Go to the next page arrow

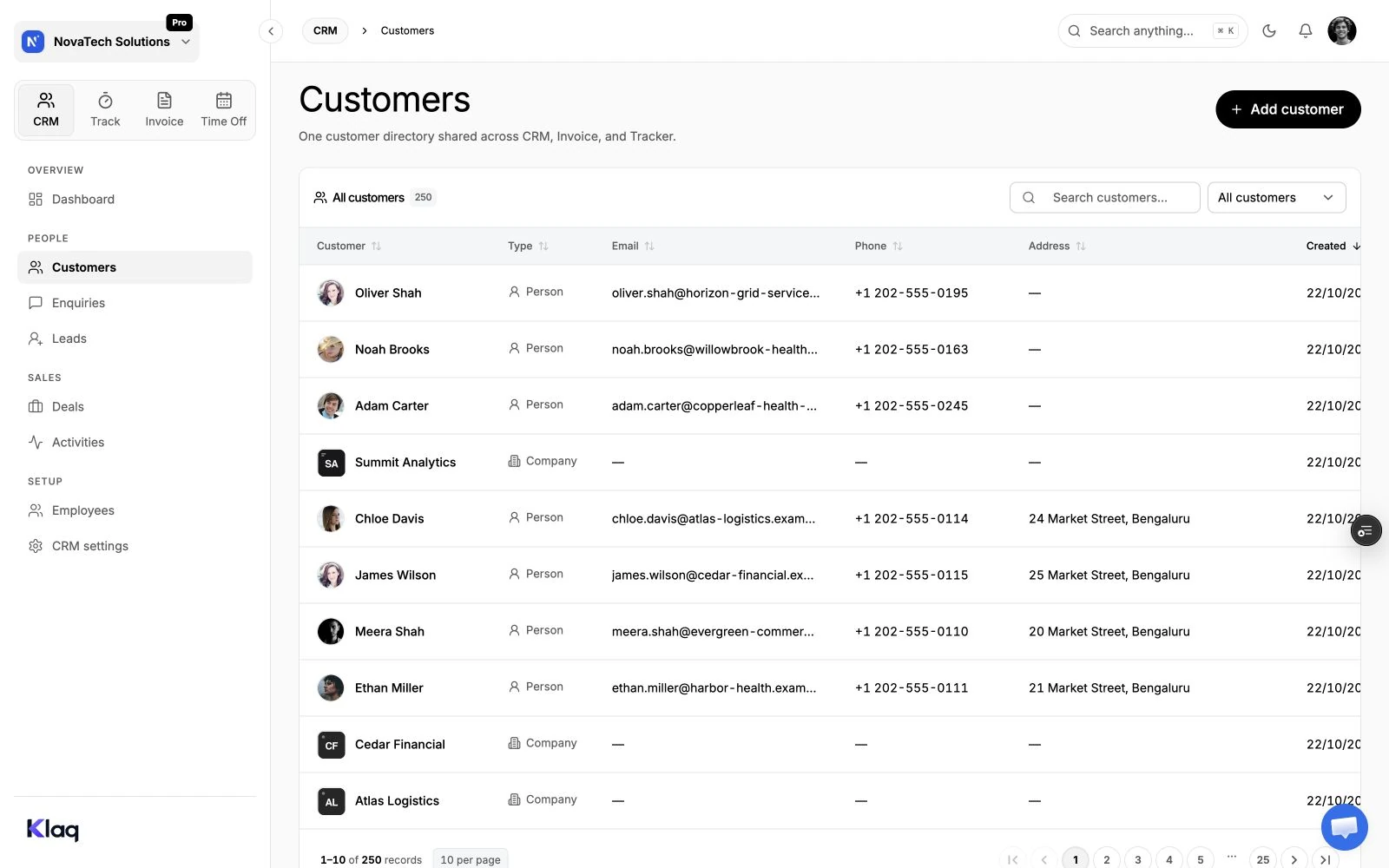tap(1294, 859)
